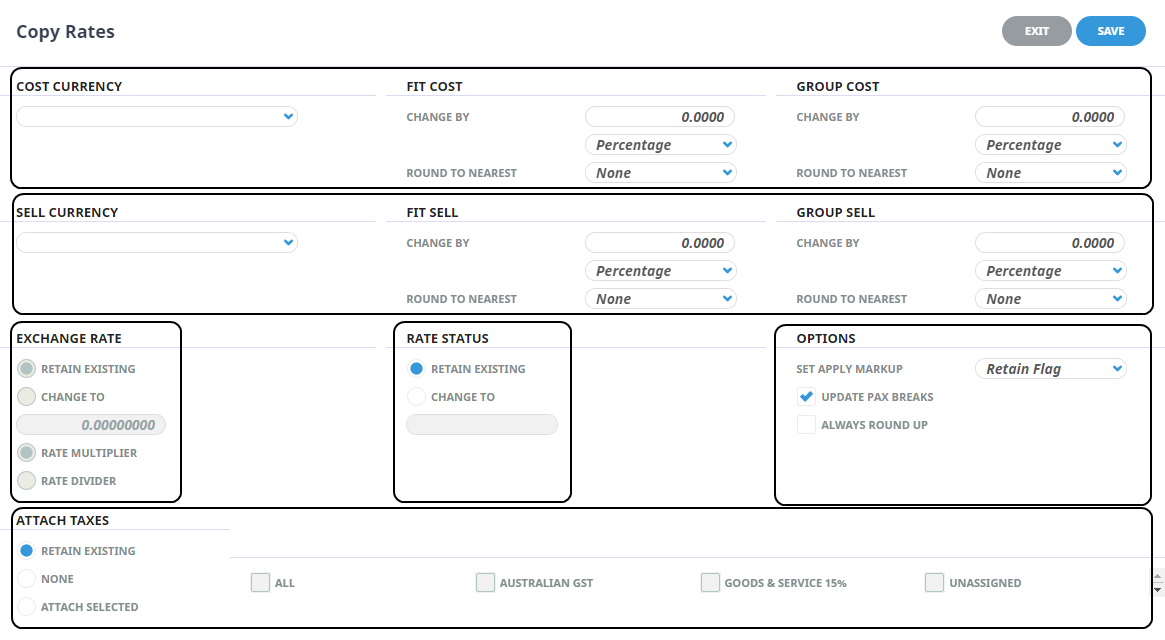The height and width of the screenshot is (640, 1165).
Task: Open the Cost Currency dropdown
Action: 157,117
